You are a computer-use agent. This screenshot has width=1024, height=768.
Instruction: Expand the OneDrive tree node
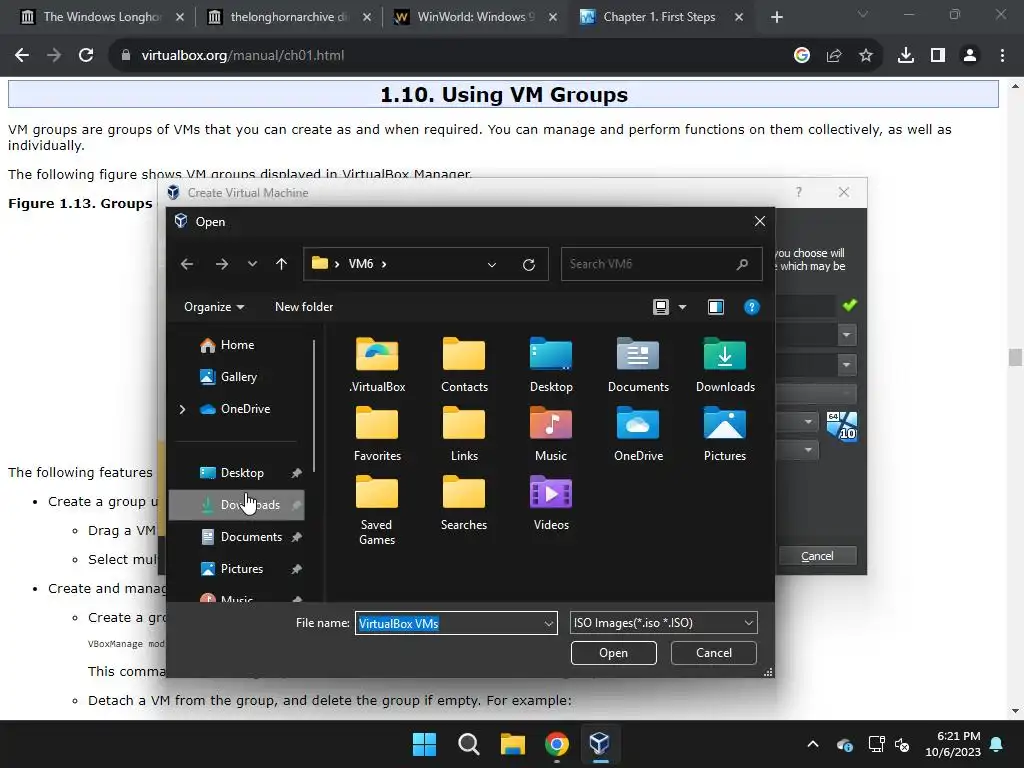[182, 409]
